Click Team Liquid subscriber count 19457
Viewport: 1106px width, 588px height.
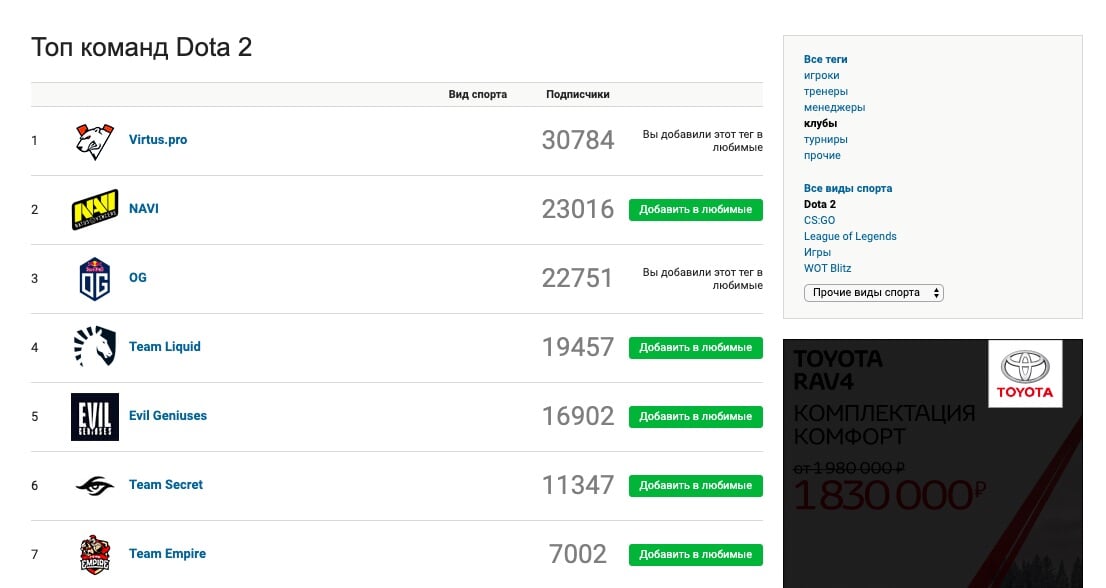tap(578, 348)
